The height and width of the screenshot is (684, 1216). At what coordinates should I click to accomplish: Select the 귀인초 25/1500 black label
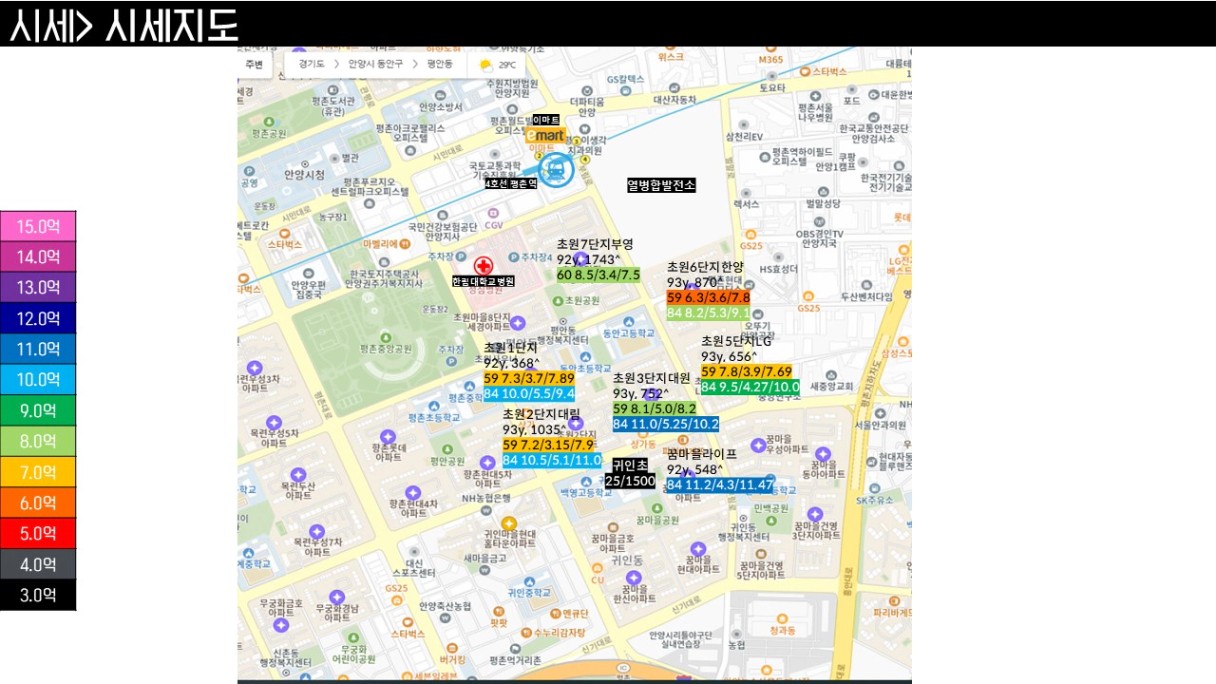click(x=630, y=473)
